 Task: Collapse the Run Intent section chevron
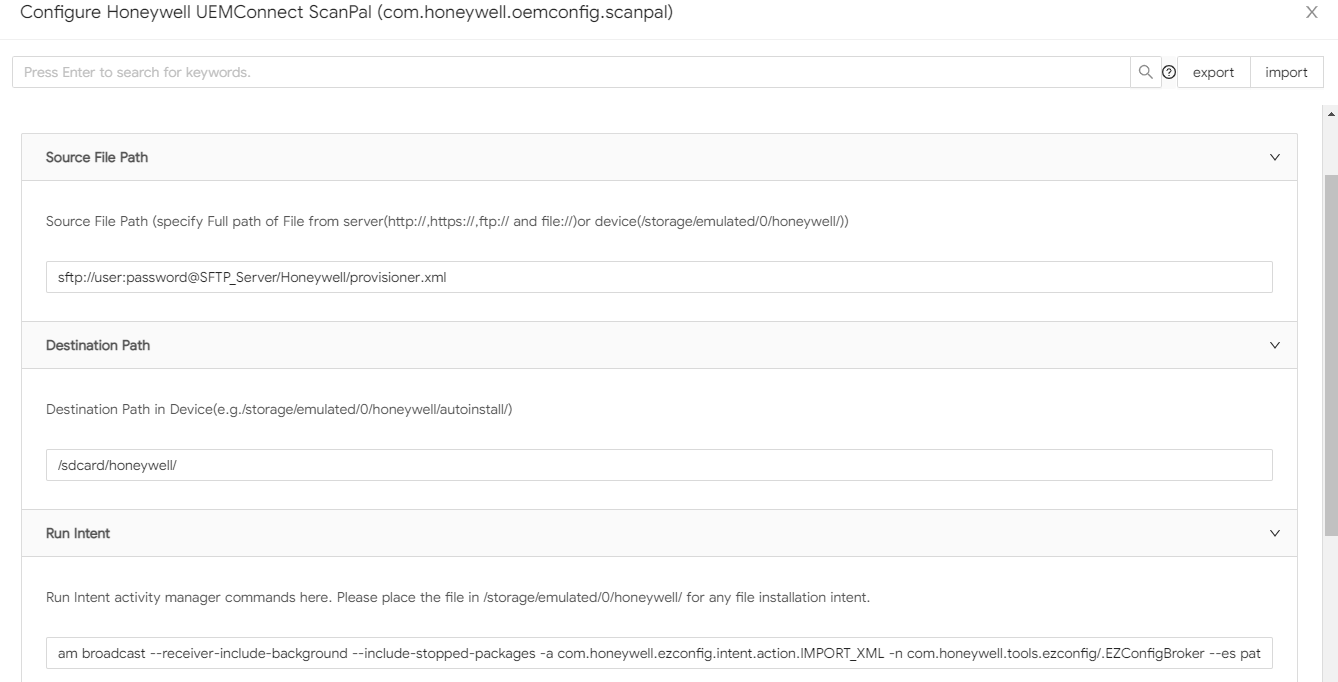pos(1274,533)
